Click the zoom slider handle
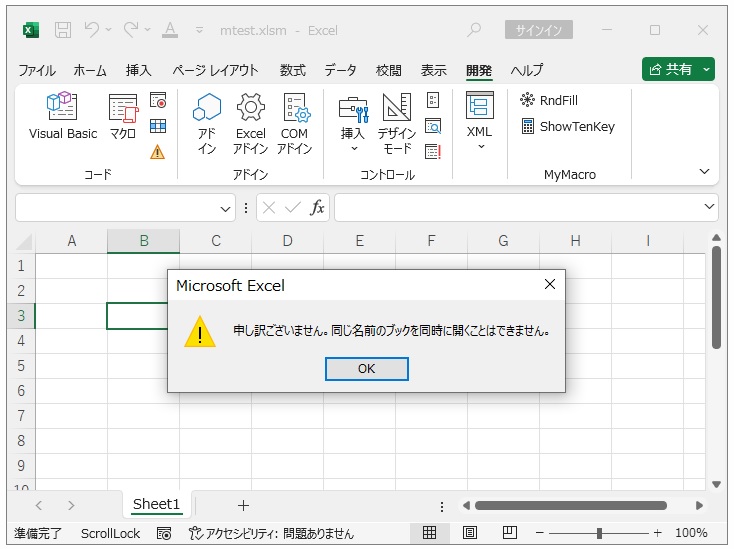734x549 pixels. pyautogui.click(x=599, y=533)
